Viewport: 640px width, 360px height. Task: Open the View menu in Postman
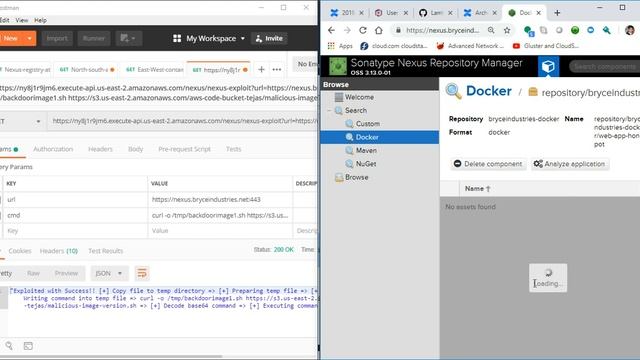[x=22, y=20]
